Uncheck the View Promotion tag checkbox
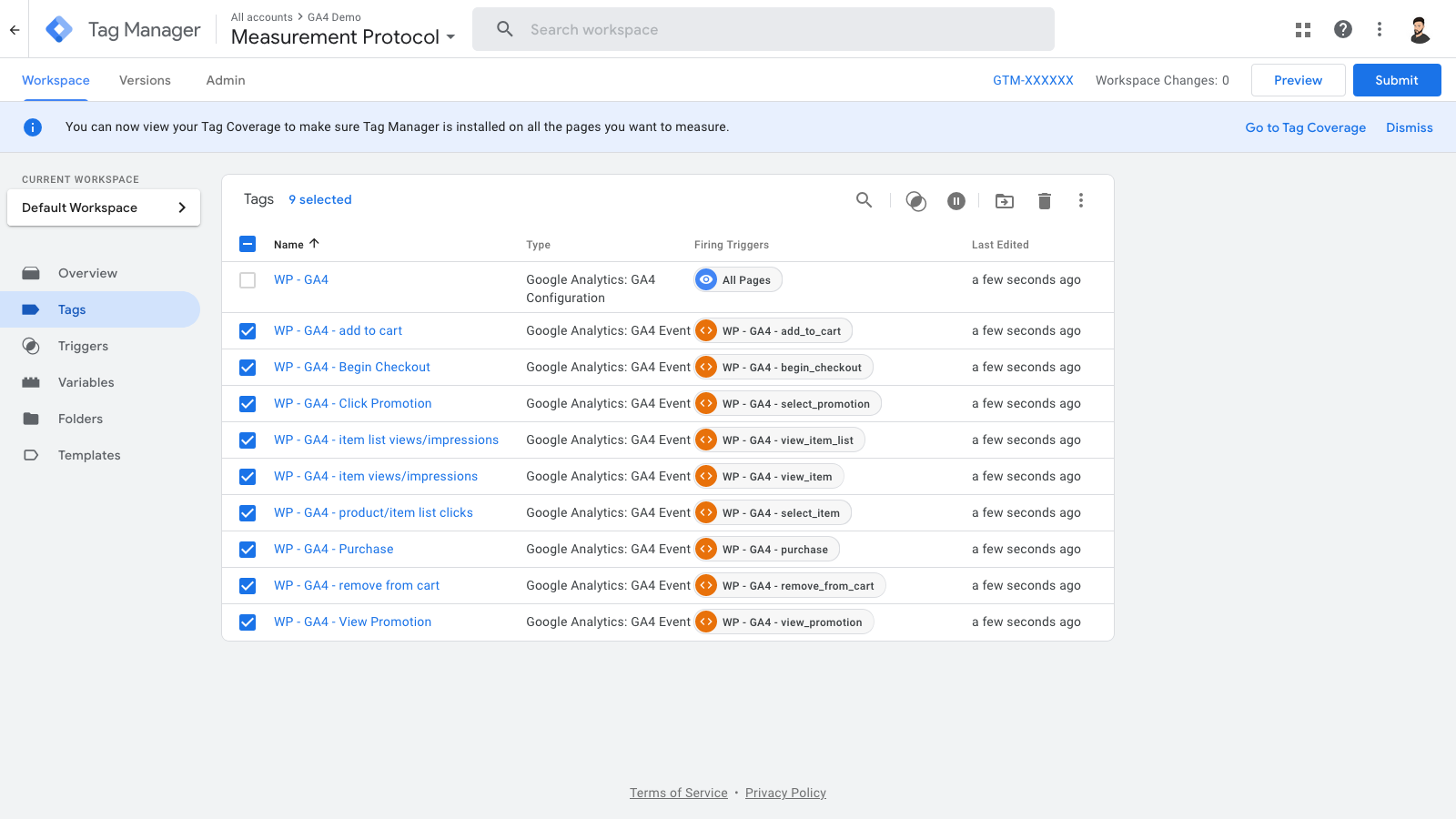Image resolution: width=1456 pixels, height=819 pixels. (x=248, y=622)
